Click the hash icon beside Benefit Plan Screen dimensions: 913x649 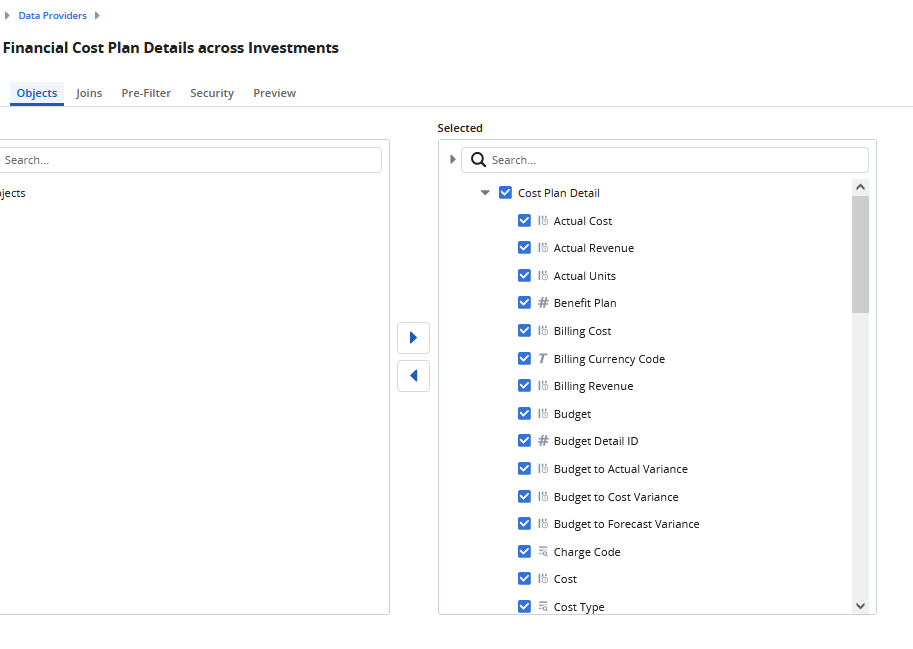tap(543, 303)
